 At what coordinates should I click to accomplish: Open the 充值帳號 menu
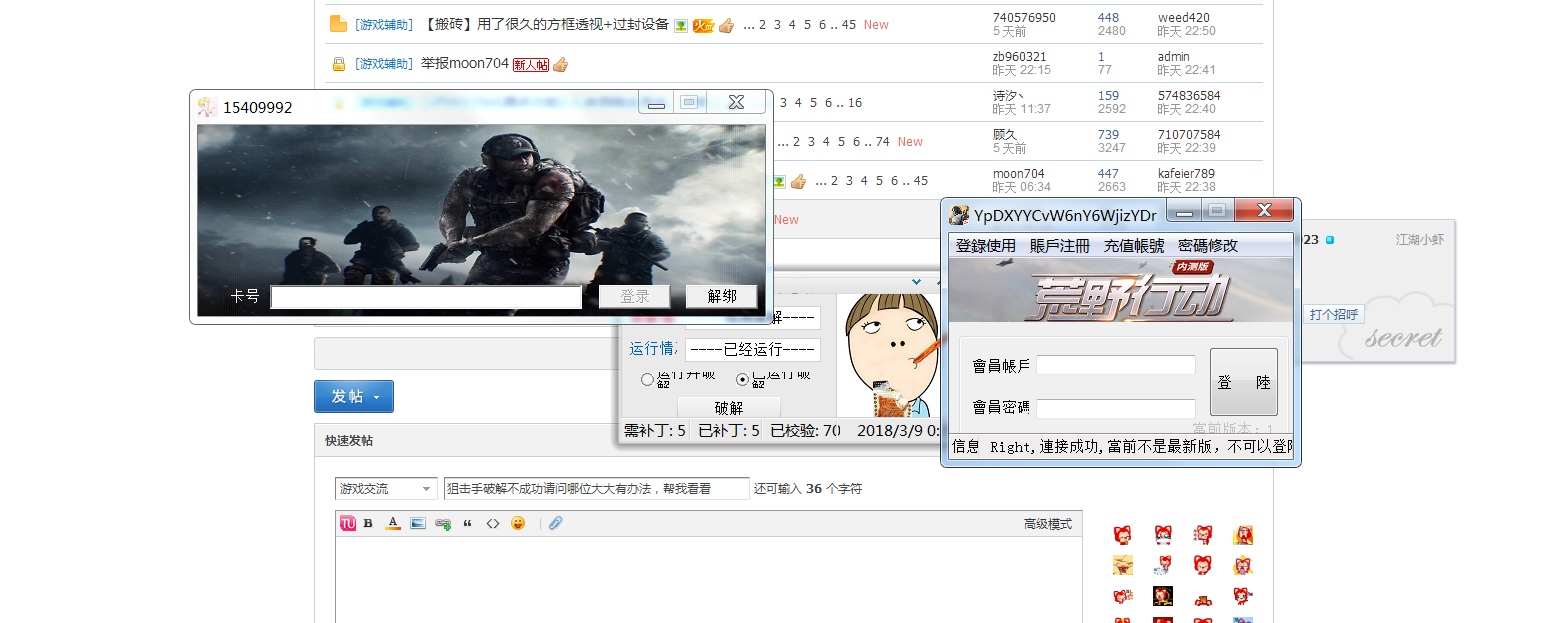click(x=1134, y=246)
